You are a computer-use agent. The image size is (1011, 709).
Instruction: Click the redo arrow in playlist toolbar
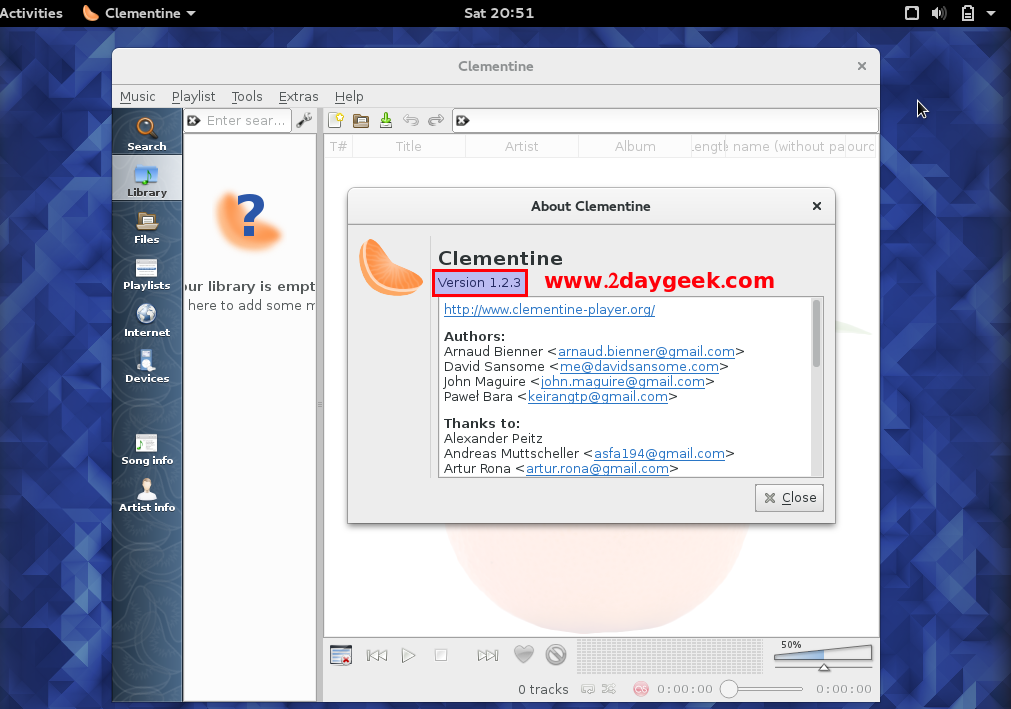436,121
